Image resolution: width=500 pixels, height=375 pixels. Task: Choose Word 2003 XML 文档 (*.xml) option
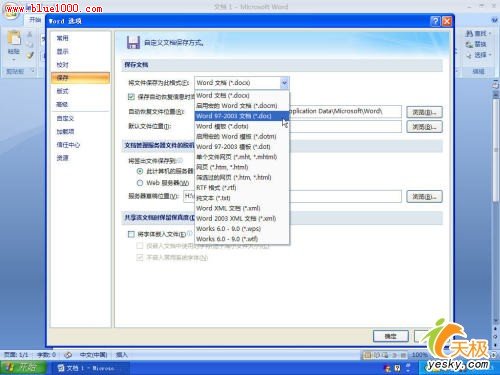coord(242,219)
